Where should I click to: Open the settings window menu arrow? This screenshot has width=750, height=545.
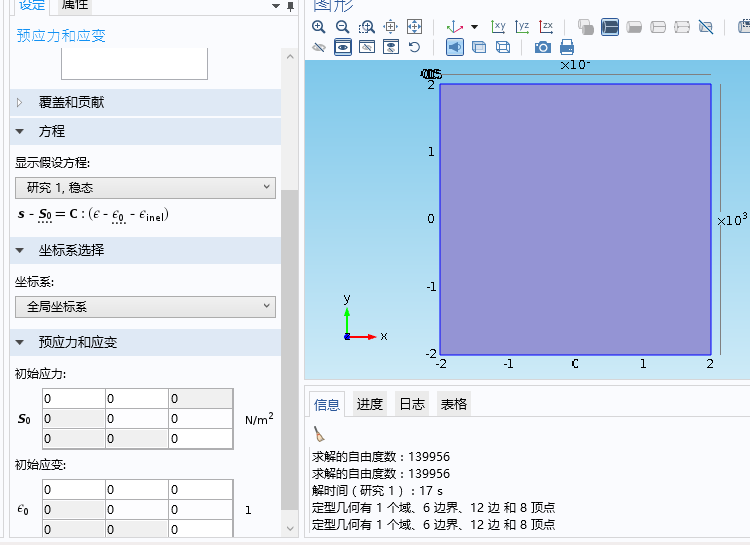click(276, 6)
